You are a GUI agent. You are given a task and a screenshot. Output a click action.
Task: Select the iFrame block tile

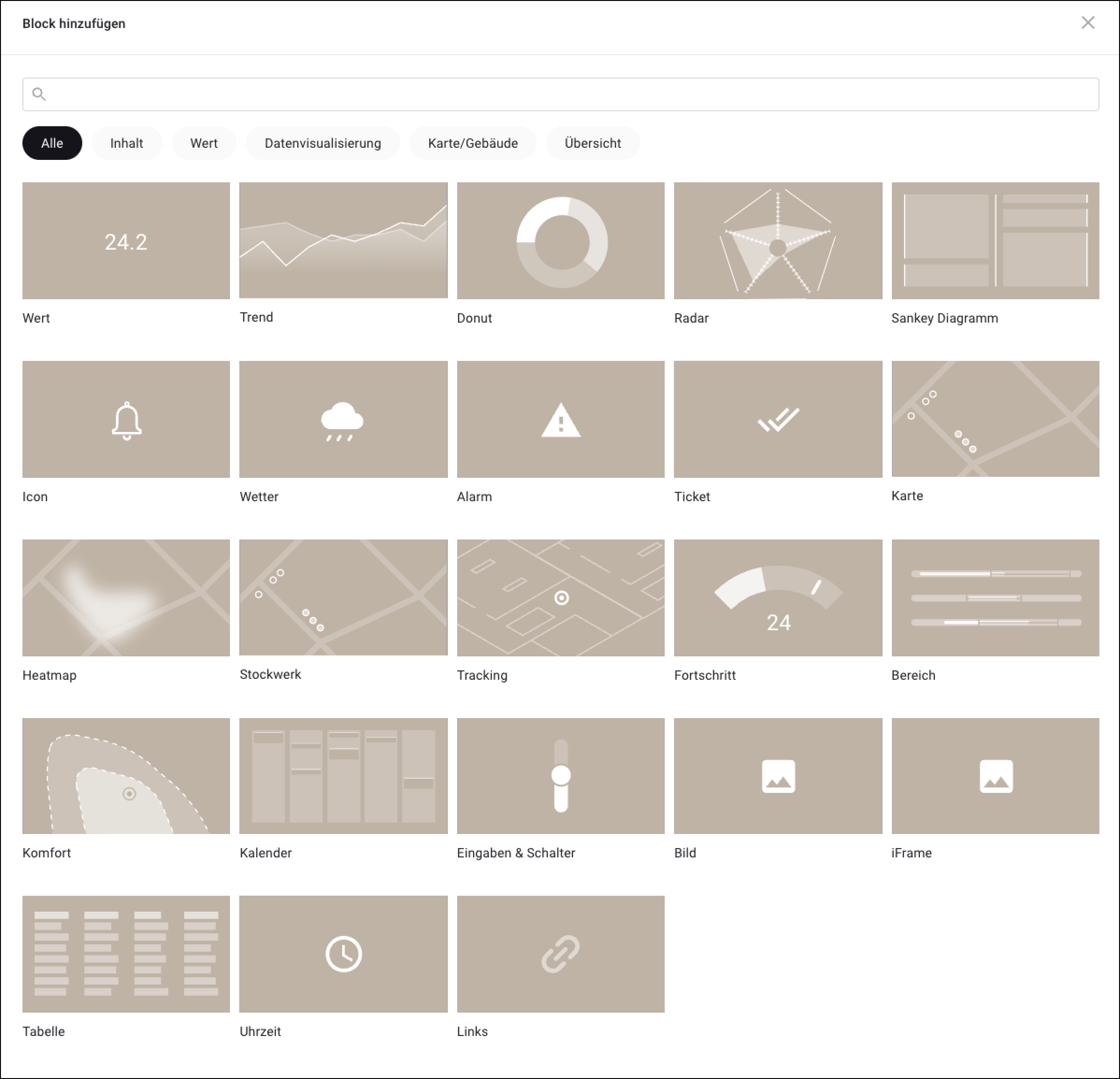tap(995, 776)
